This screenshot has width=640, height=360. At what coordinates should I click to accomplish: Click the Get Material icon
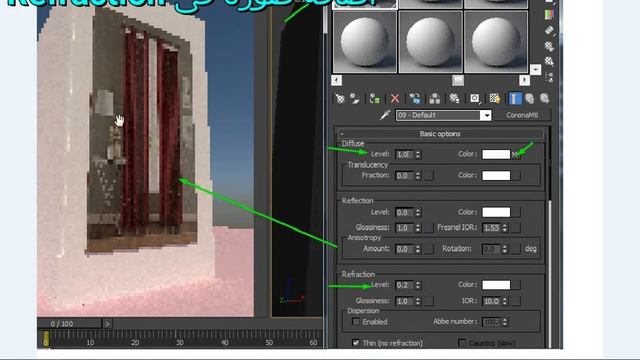(x=340, y=98)
